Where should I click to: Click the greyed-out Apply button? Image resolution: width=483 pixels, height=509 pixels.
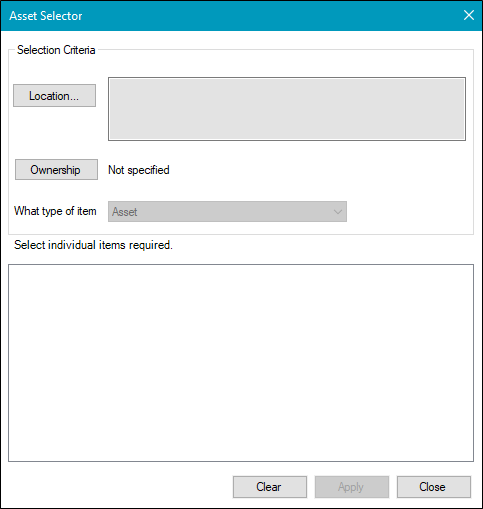point(352,487)
